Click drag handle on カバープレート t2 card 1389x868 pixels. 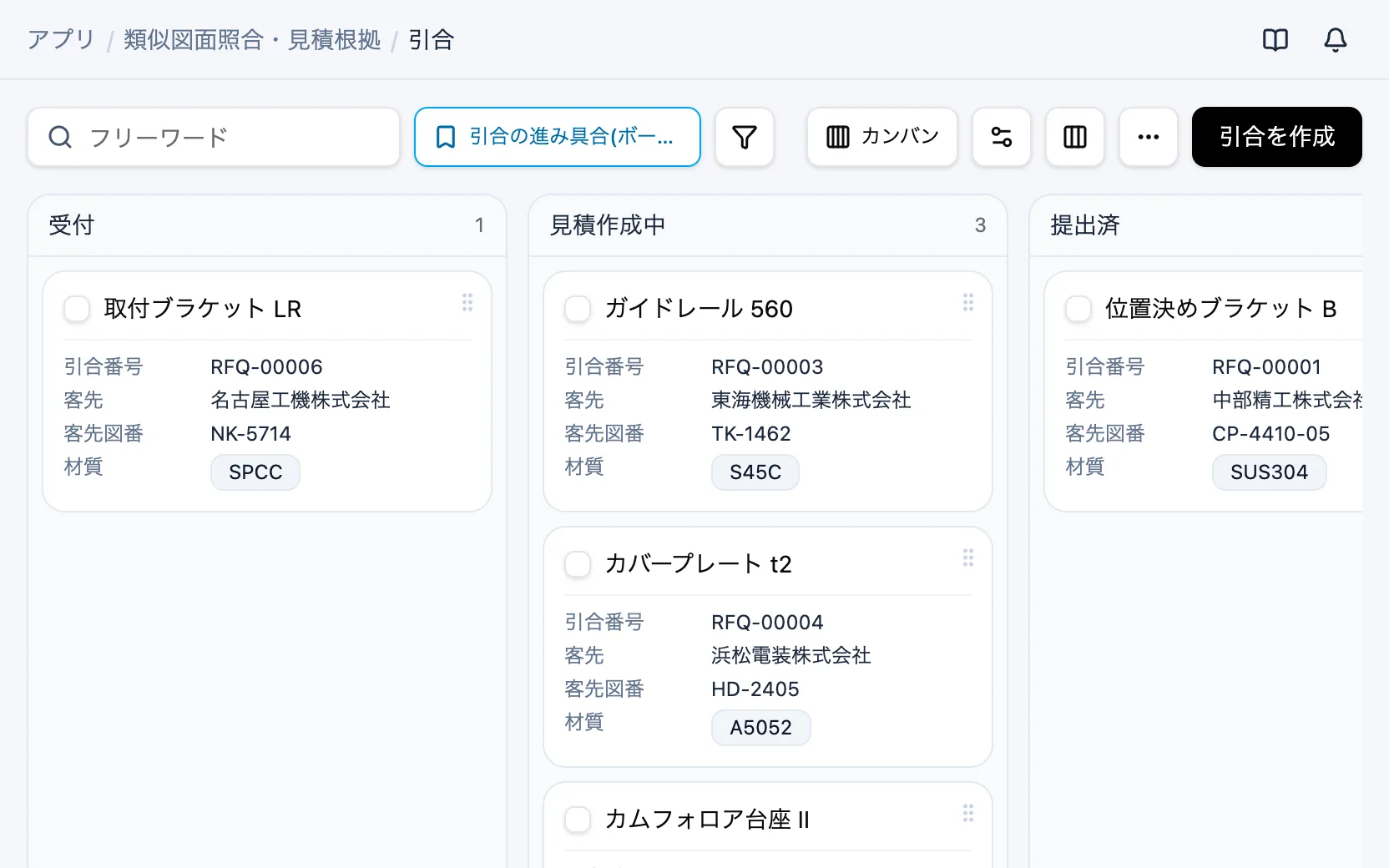point(968,558)
